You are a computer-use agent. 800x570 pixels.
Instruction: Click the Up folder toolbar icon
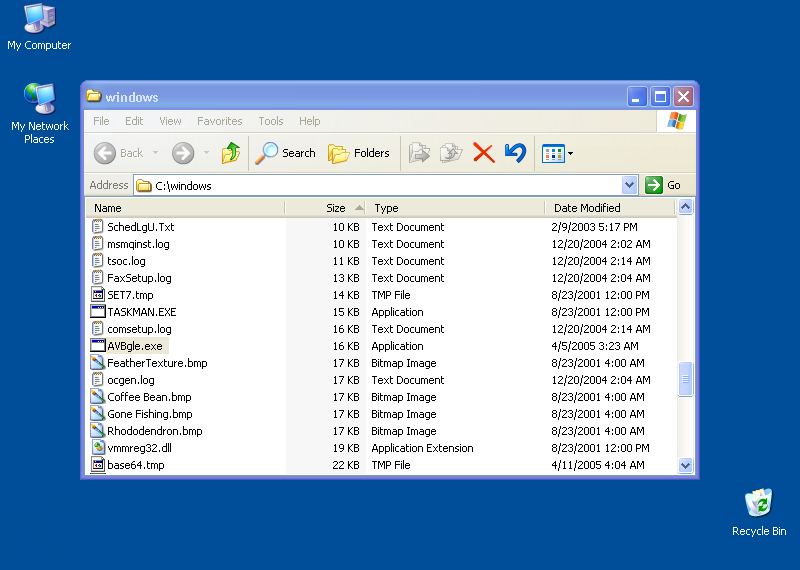click(231, 153)
